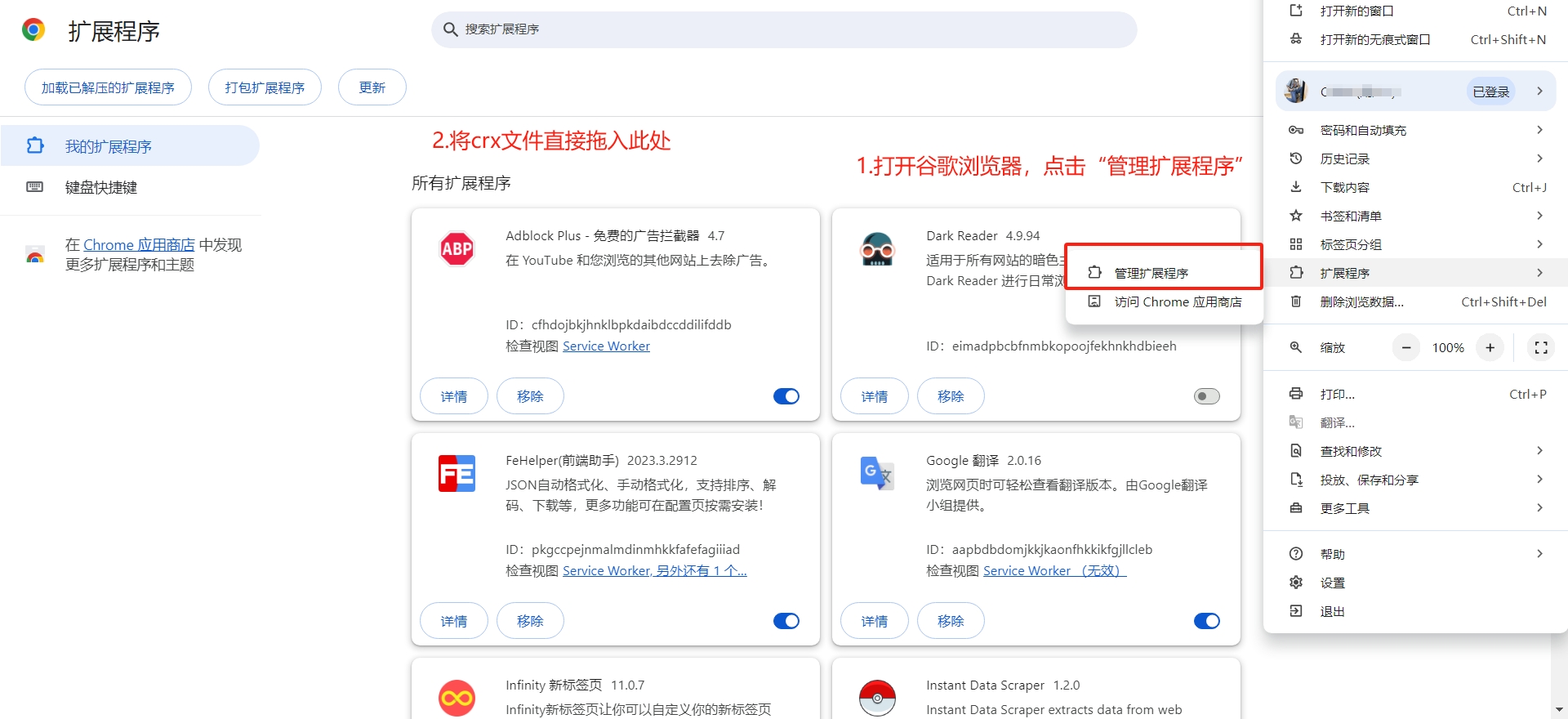Click the grid icon for 标签页分组
This screenshot has height=719, width=1568.
(x=1296, y=244)
